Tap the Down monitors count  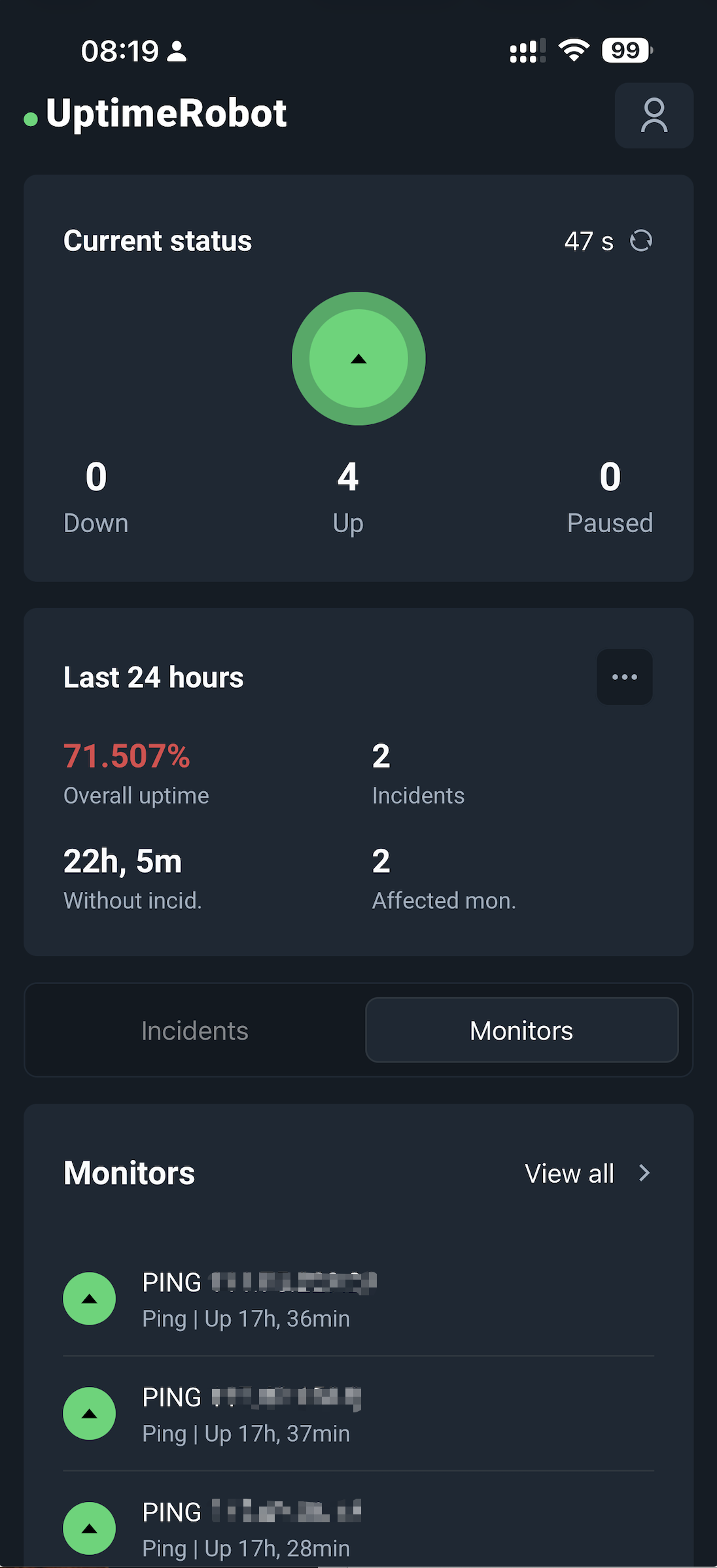click(96, 477)
